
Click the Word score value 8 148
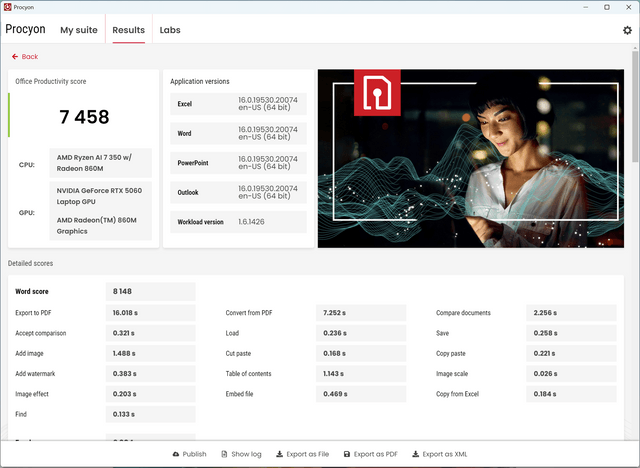click(150, 291)
